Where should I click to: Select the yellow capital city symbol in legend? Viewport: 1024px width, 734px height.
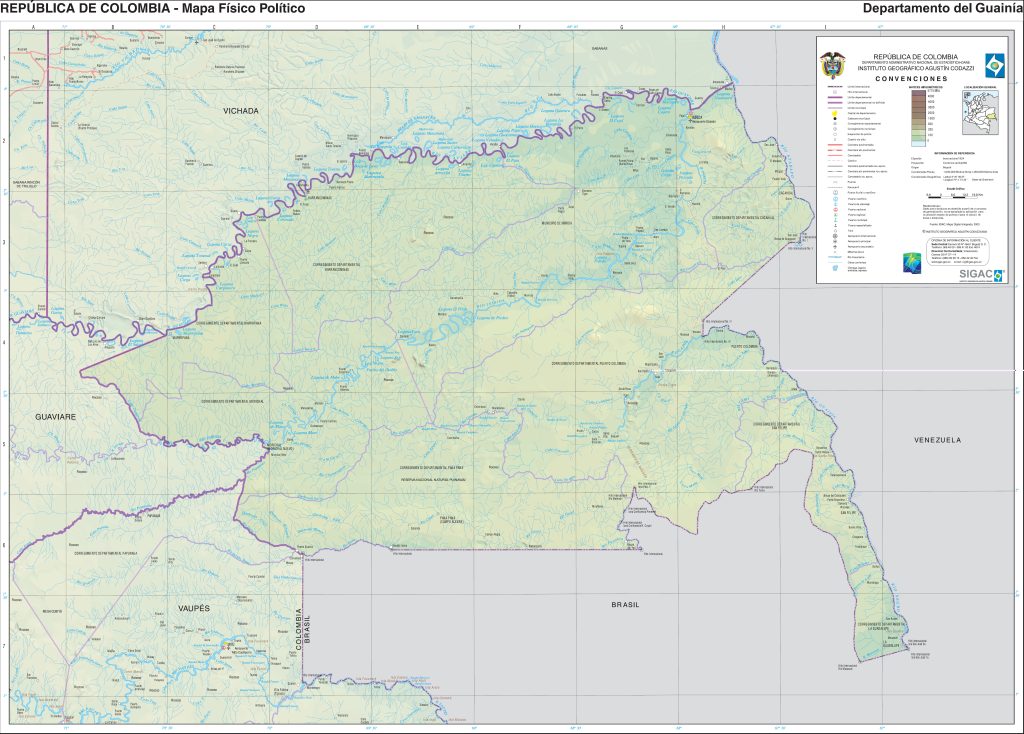pyautogui.click(x=834, y=113)
